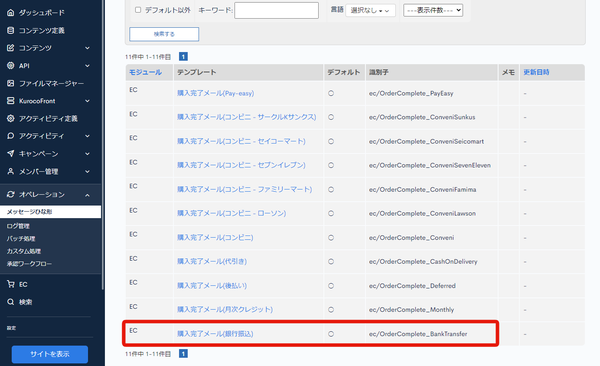The image size is (600, 366).
Task: Select default radio for 代引き template
Action: (331, 261)
